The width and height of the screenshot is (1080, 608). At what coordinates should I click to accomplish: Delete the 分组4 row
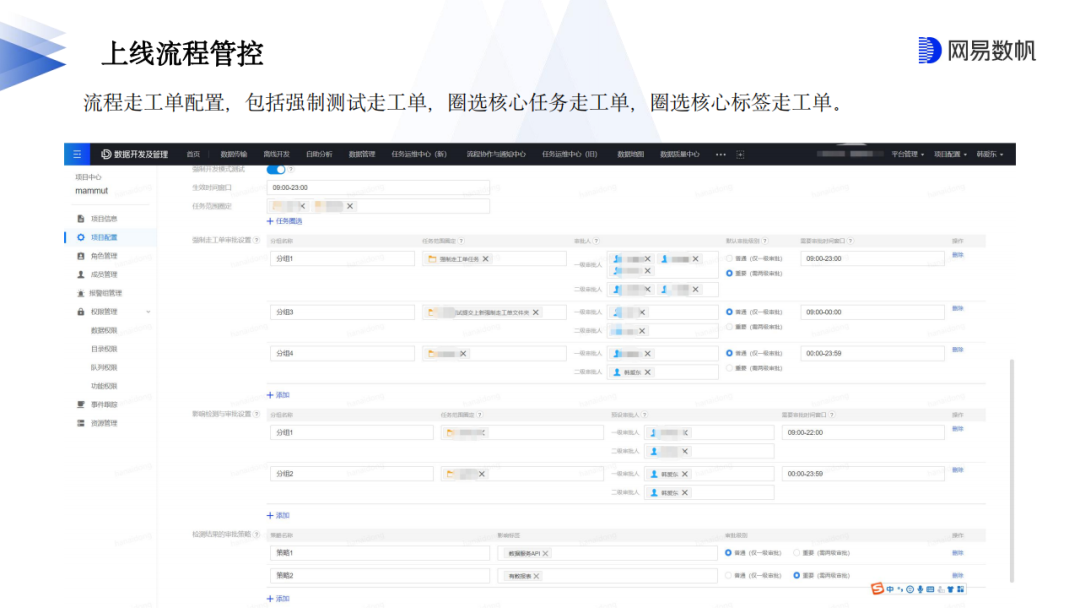point(957,350)
